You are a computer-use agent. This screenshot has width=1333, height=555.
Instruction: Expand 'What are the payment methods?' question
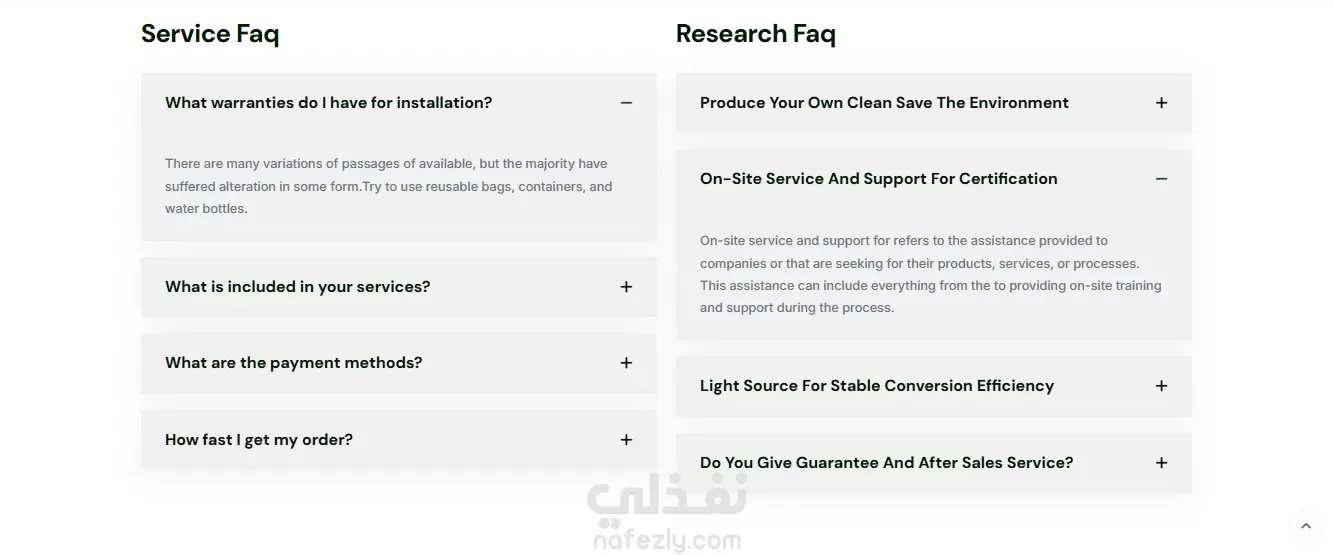click(x=294, y=363)
